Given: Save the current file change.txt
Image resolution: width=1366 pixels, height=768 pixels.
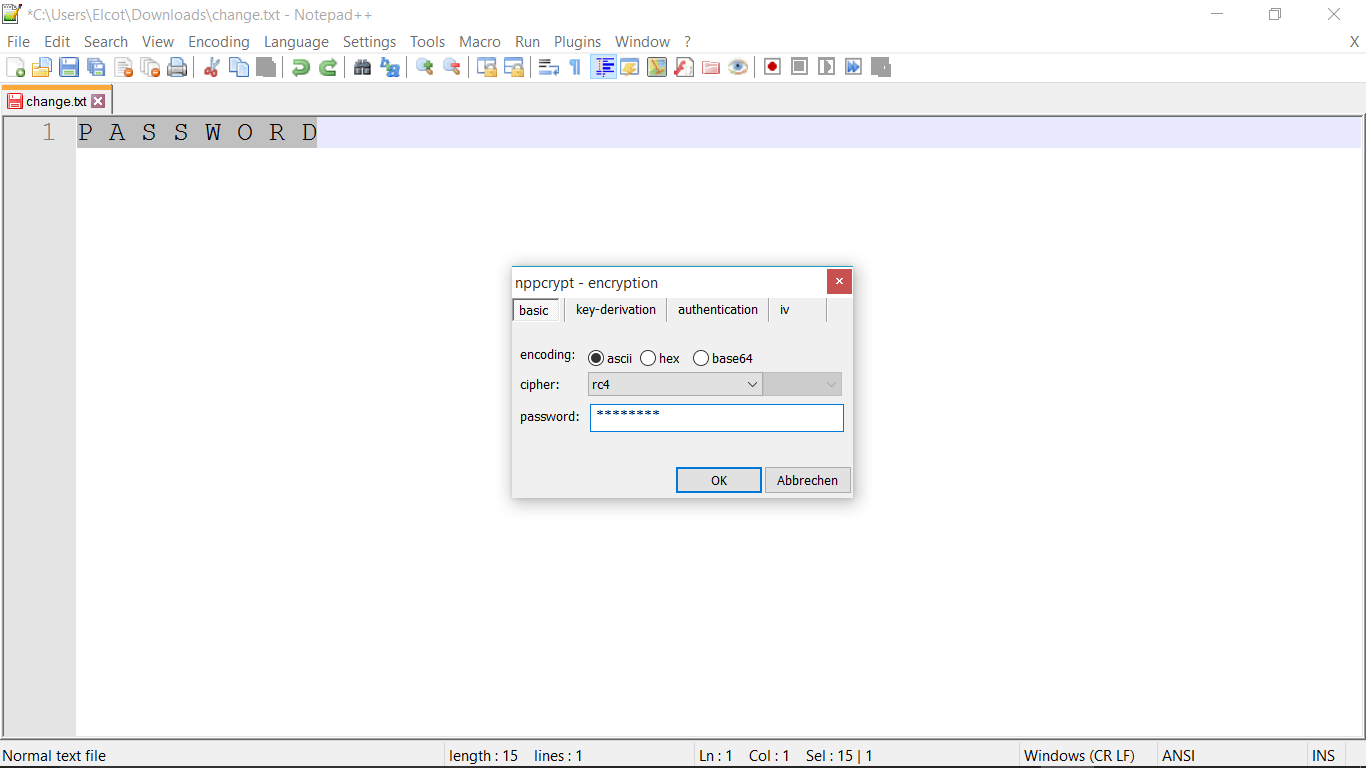Looking at the screenshot, I should [68, 66].
